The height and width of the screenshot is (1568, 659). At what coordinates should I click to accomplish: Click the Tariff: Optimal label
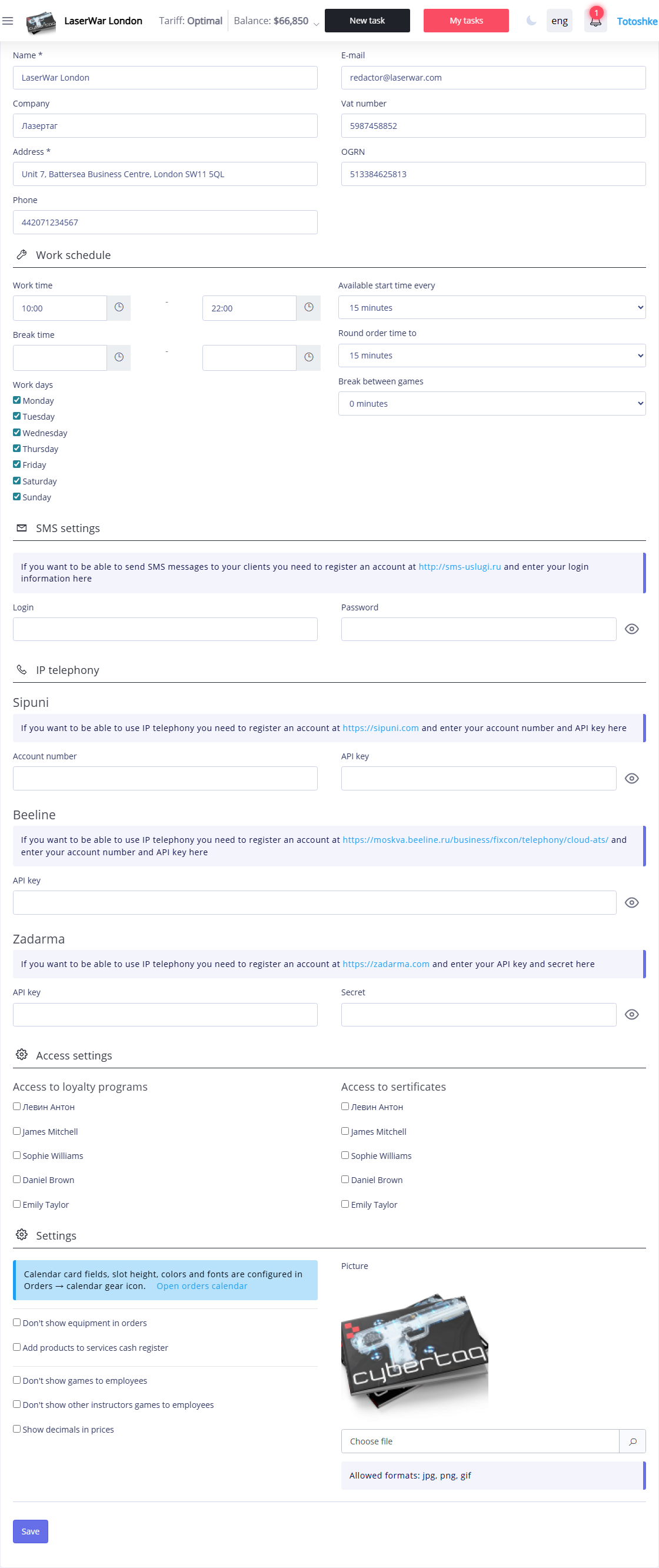tap(191, 21)
